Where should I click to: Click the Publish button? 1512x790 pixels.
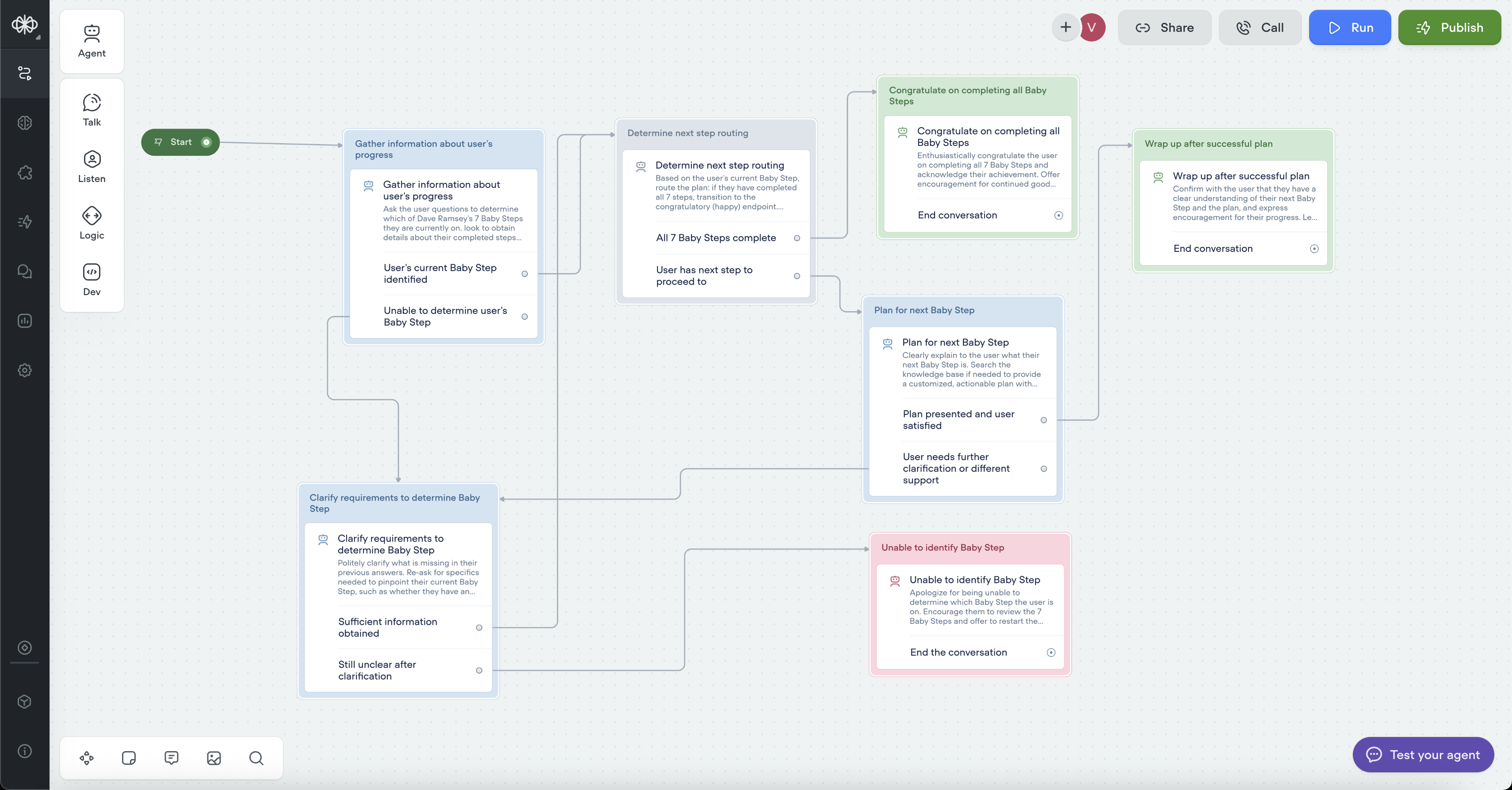1449,27
